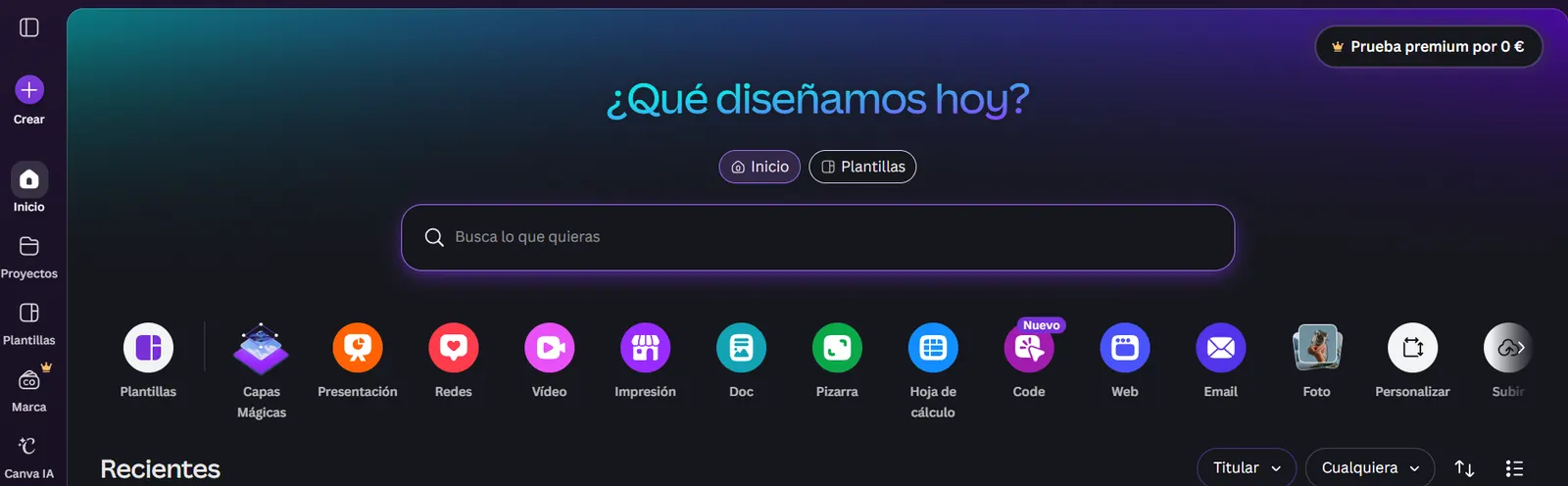Expand the Titular filter dropdown
Viewport: 1568px width, 486px height.
pyautogui.click(x=1247, y=468)
